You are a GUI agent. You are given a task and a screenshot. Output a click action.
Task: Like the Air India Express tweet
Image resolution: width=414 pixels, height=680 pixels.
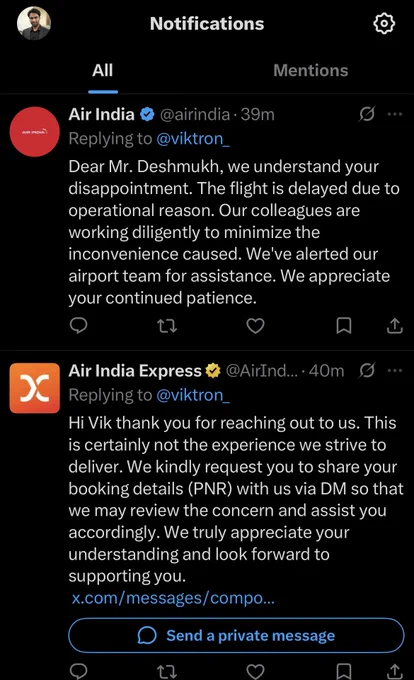(255, 671)
